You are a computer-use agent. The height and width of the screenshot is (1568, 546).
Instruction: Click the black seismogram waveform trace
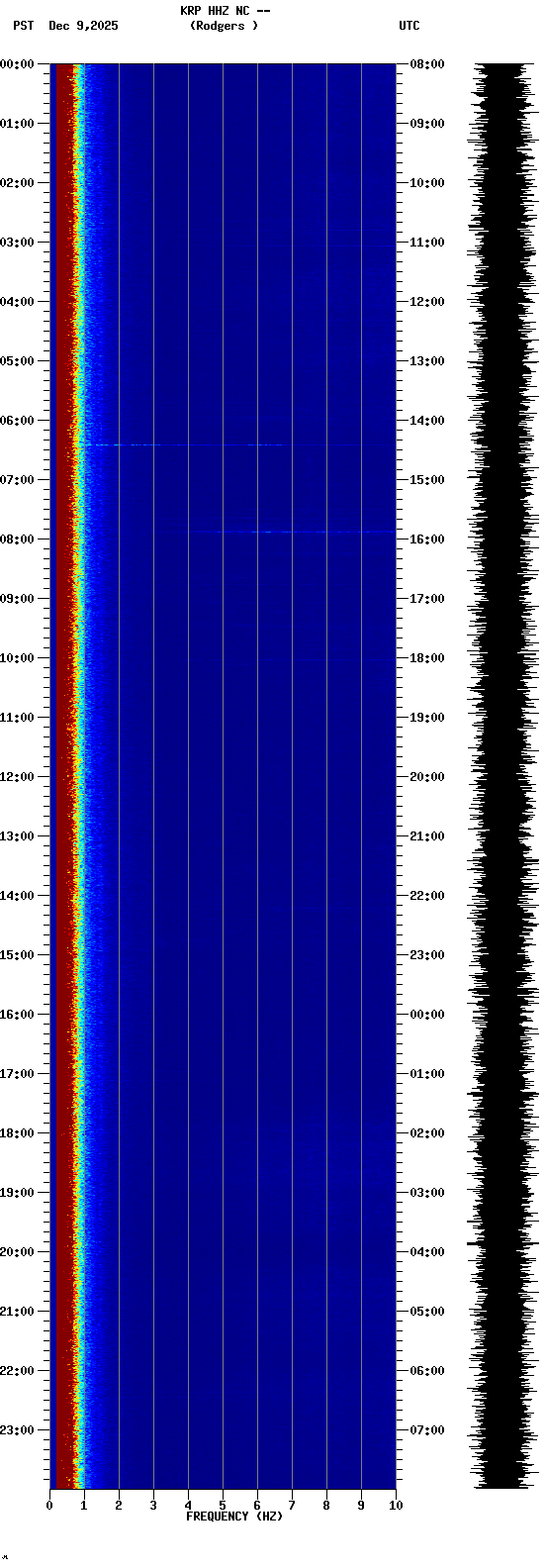tap(504, 776)
